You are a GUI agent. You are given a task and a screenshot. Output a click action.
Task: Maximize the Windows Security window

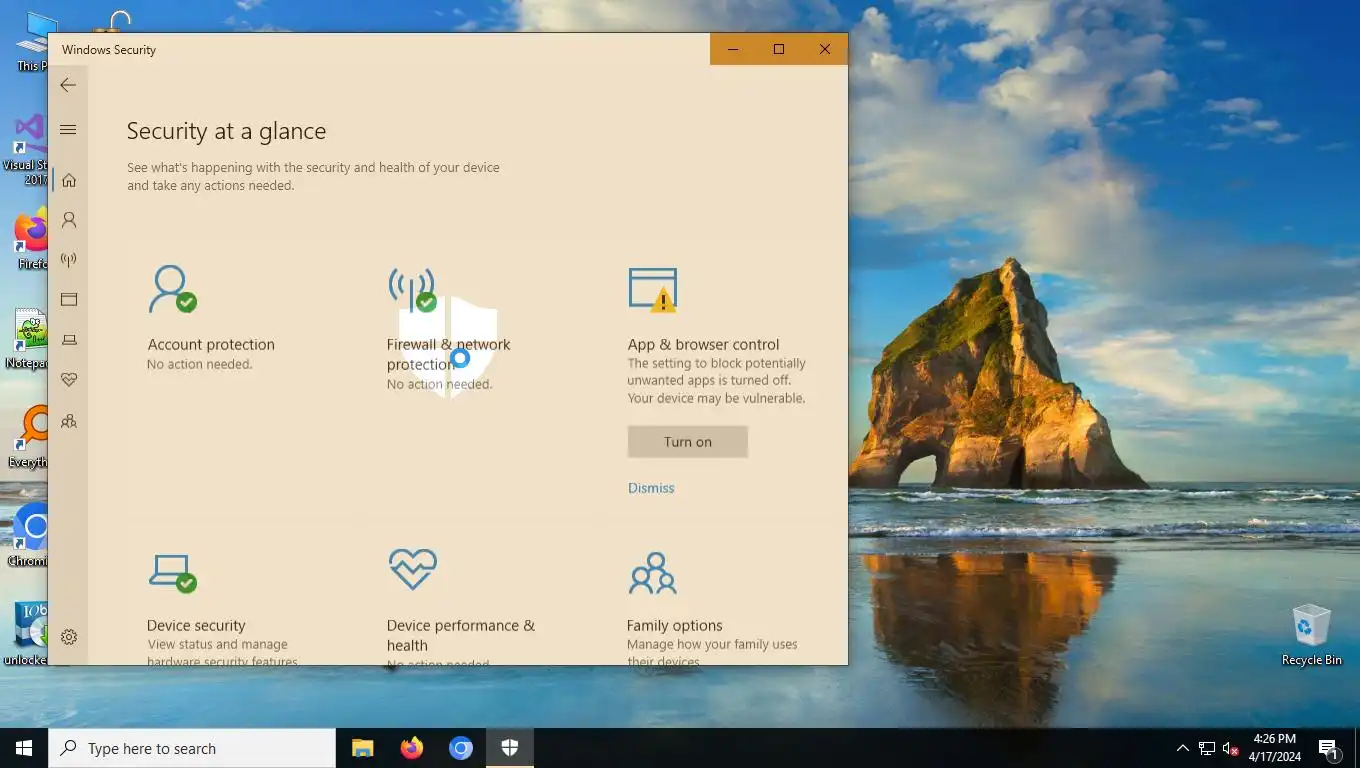[x=779, y=49]
